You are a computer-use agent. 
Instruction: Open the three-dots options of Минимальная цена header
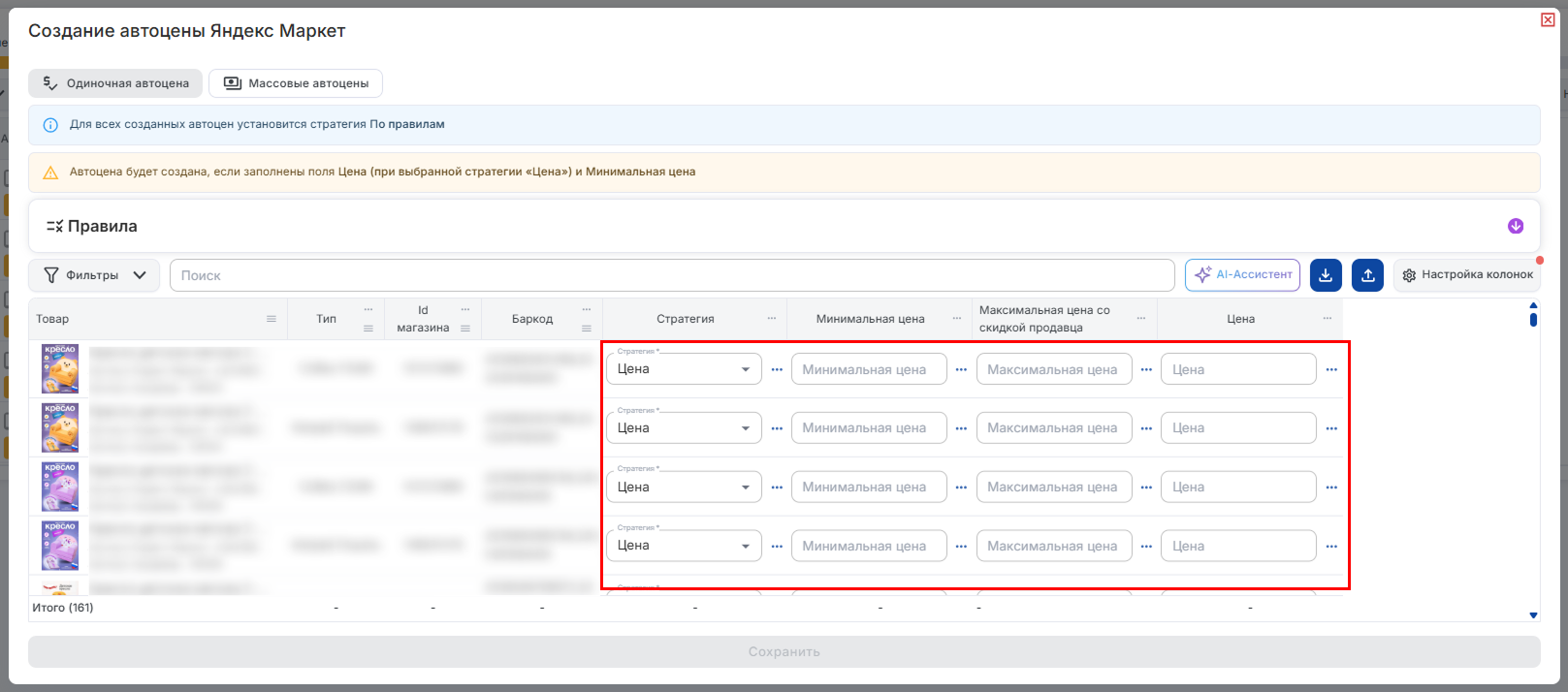coord(957,318)
